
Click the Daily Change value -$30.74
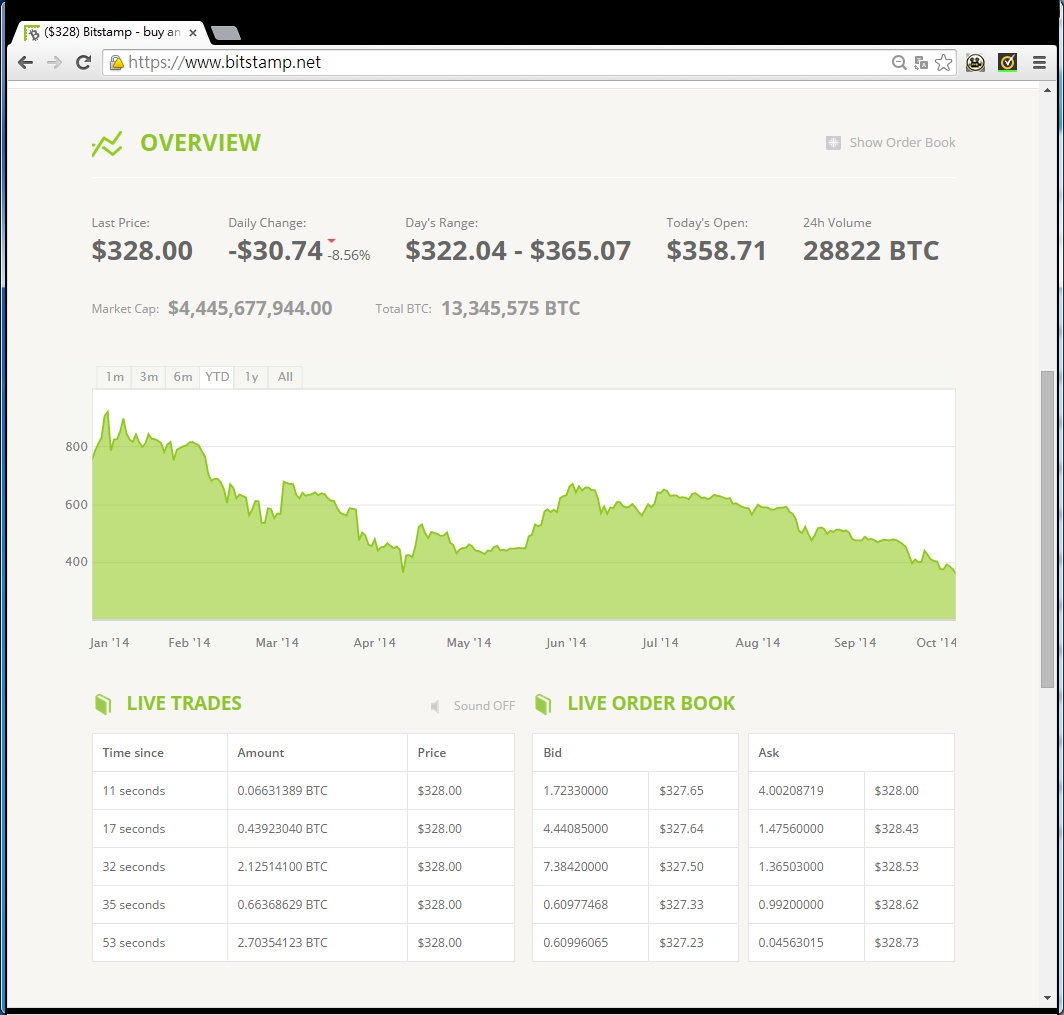[275, 250]
